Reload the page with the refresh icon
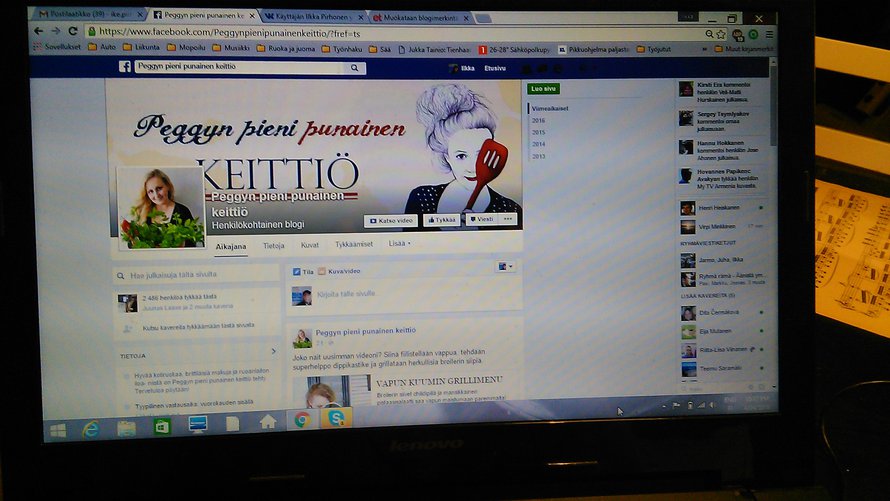Screen dimensions: 890x501 pyautogui.click(x=73, y=31)
